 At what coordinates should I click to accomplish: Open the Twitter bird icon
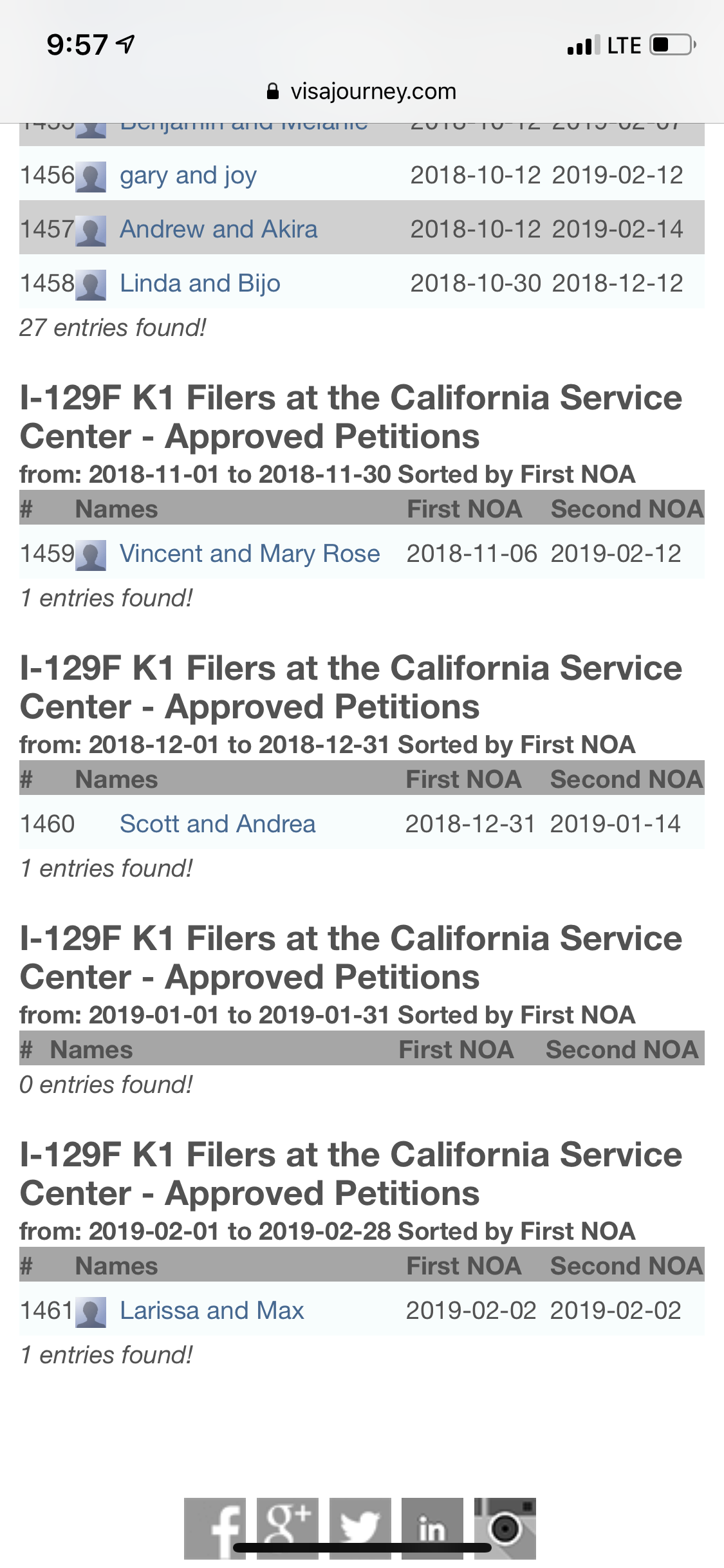[360, 1528]
